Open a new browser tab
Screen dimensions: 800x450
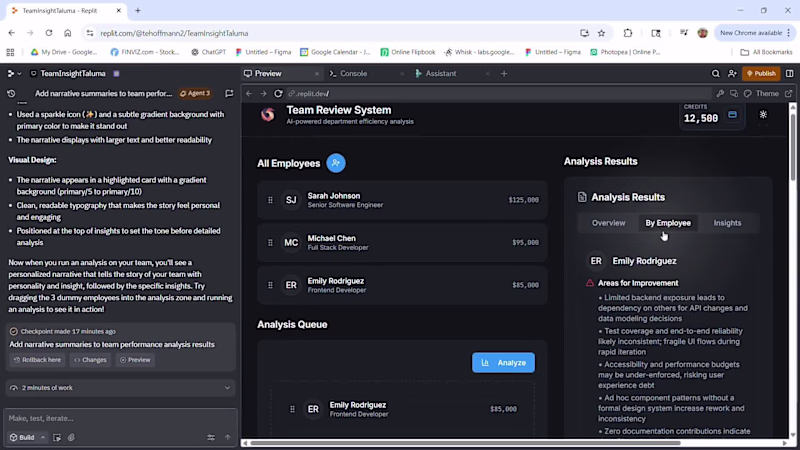138,11
